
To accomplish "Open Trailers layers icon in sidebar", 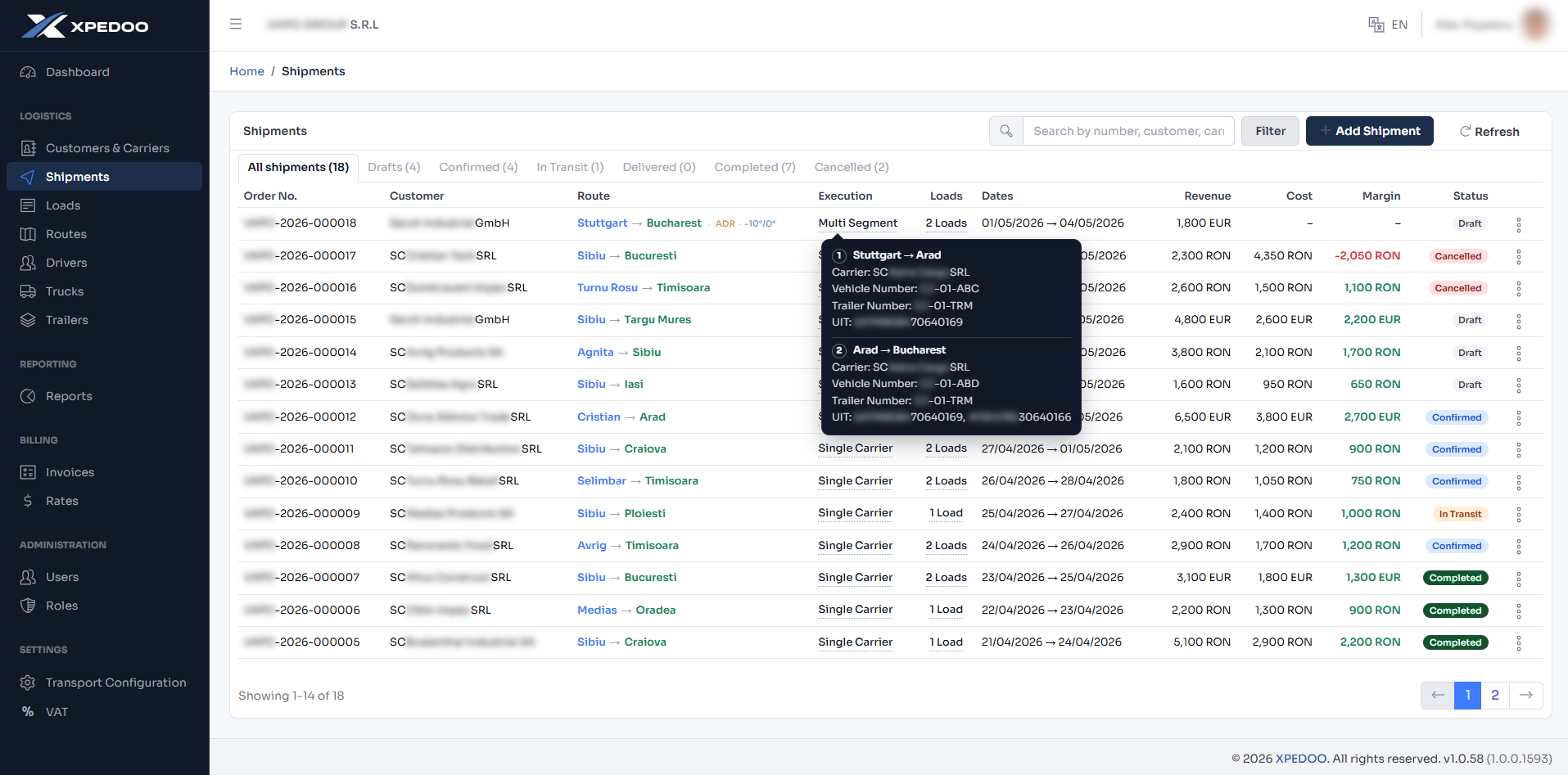I will (x=28, y=320).
